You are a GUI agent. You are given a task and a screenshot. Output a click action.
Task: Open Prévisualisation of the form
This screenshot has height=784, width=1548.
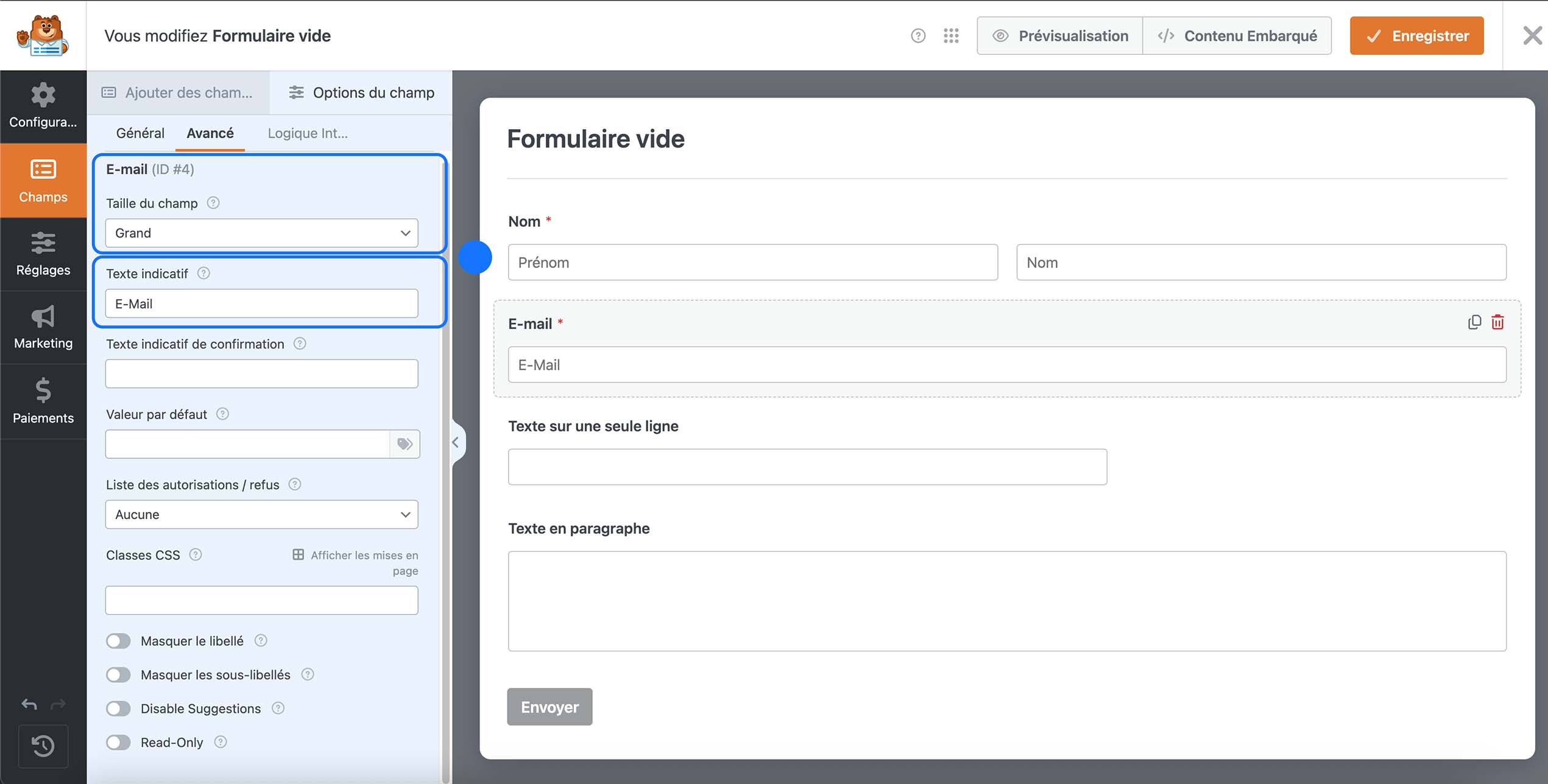tap(1060, 35)
